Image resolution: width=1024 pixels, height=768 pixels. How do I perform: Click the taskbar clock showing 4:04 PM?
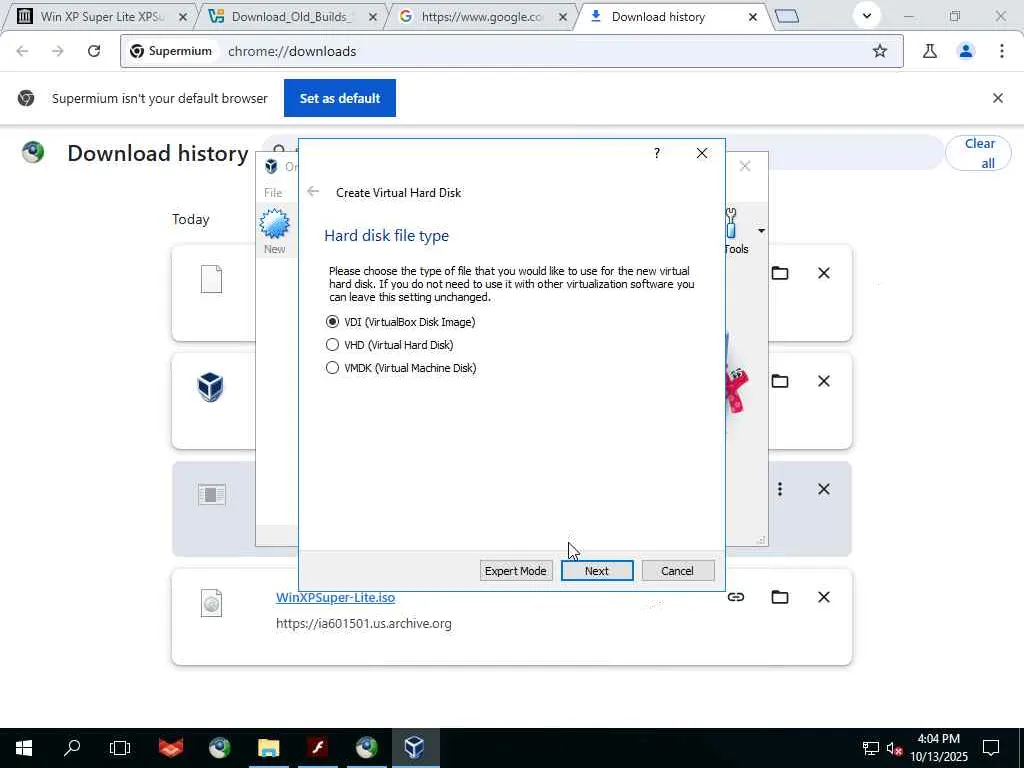tap(938, 748)
